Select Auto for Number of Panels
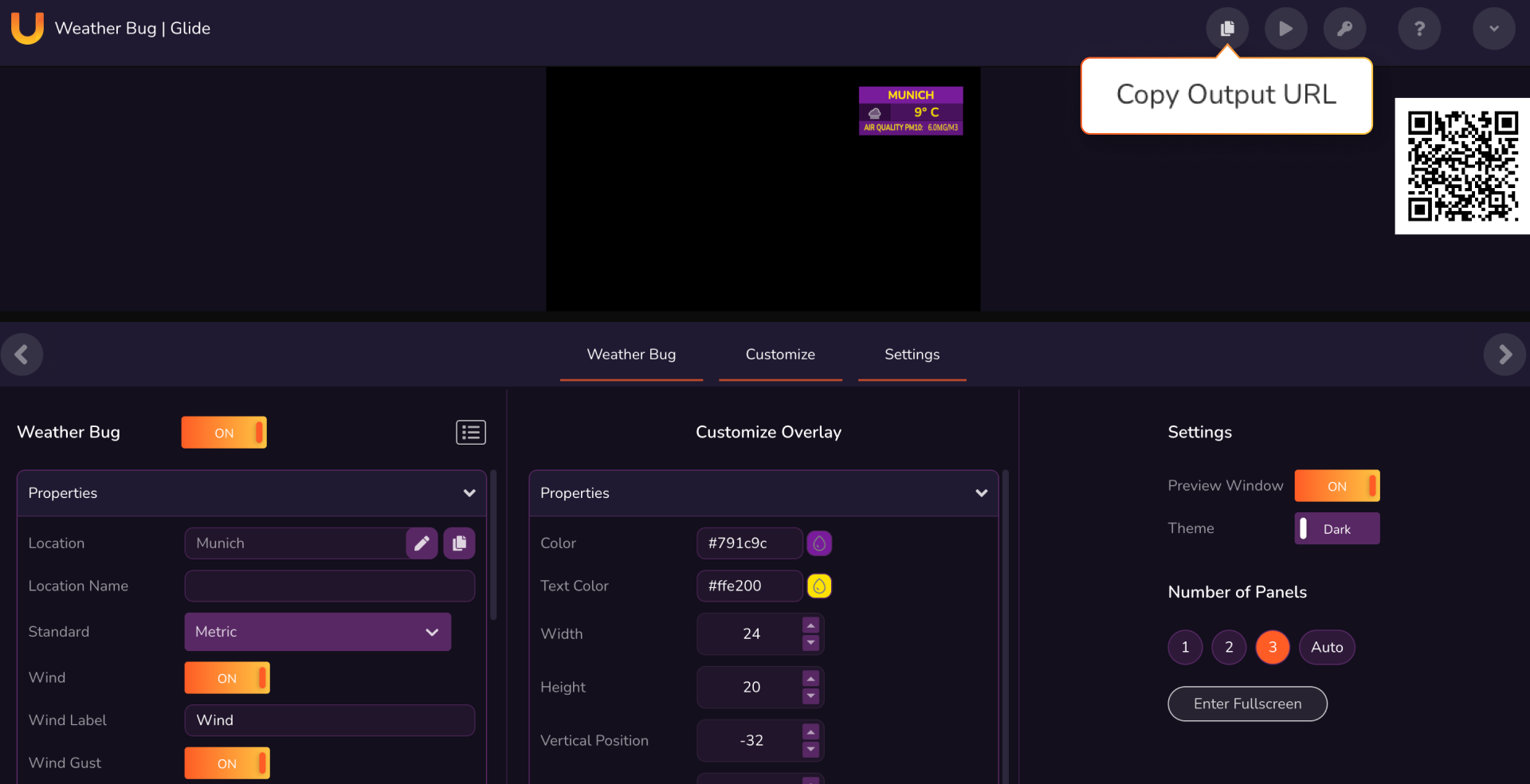The width and height of the screenshot is (1530, 784). [1326, 647]
